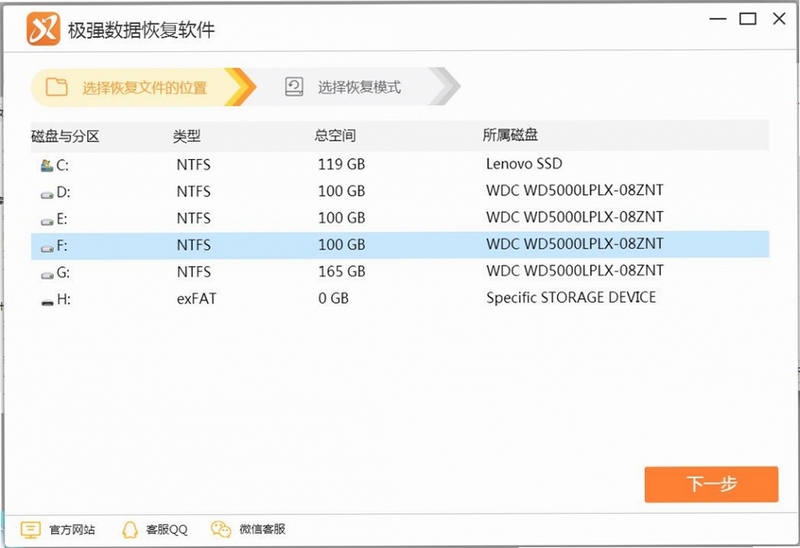Click the 0 GB size value
Viewport: 800px width, 548px height.
(x=333, y=298)
